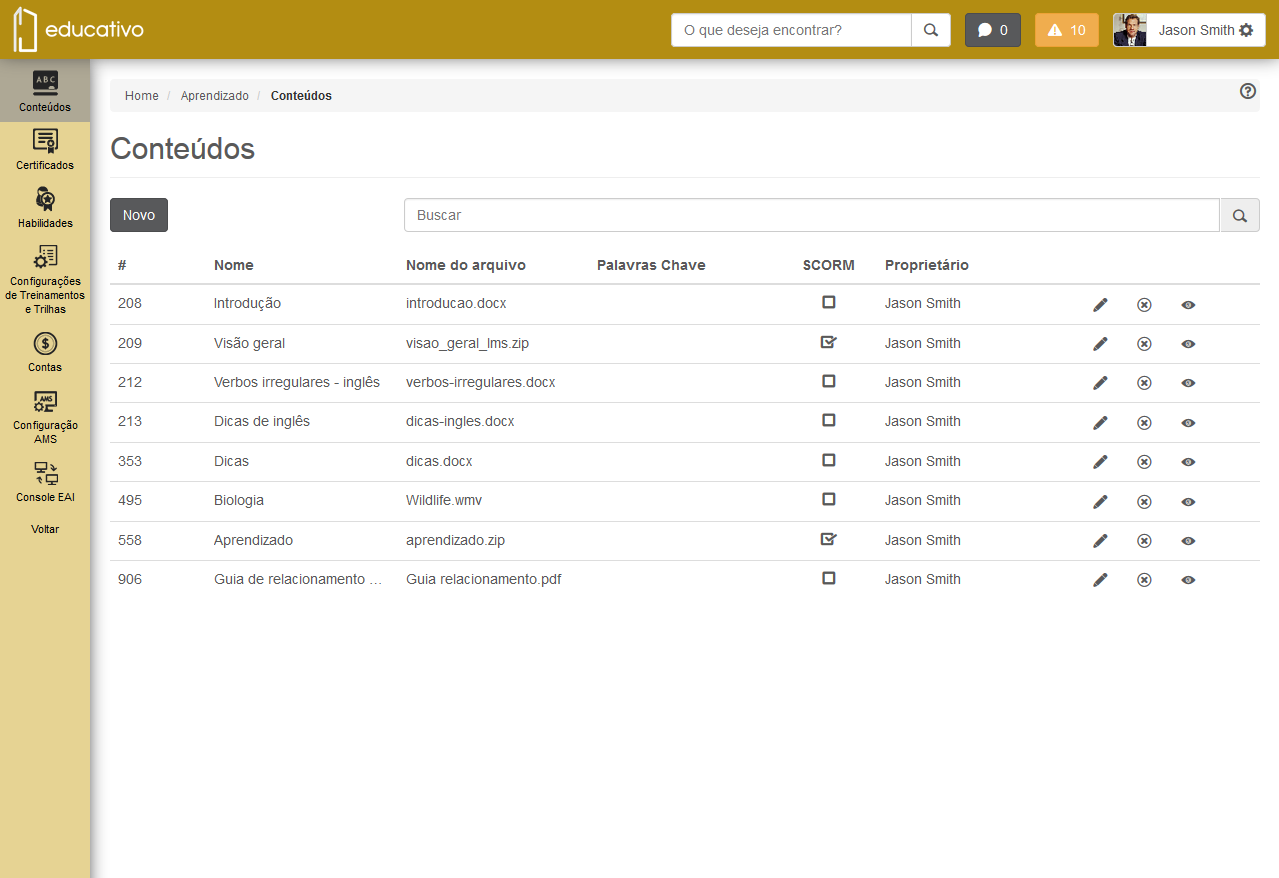Open Certificados in the sidebar
The height and width of the screenshot is (878, 1279).
click(x=45, y=150)
